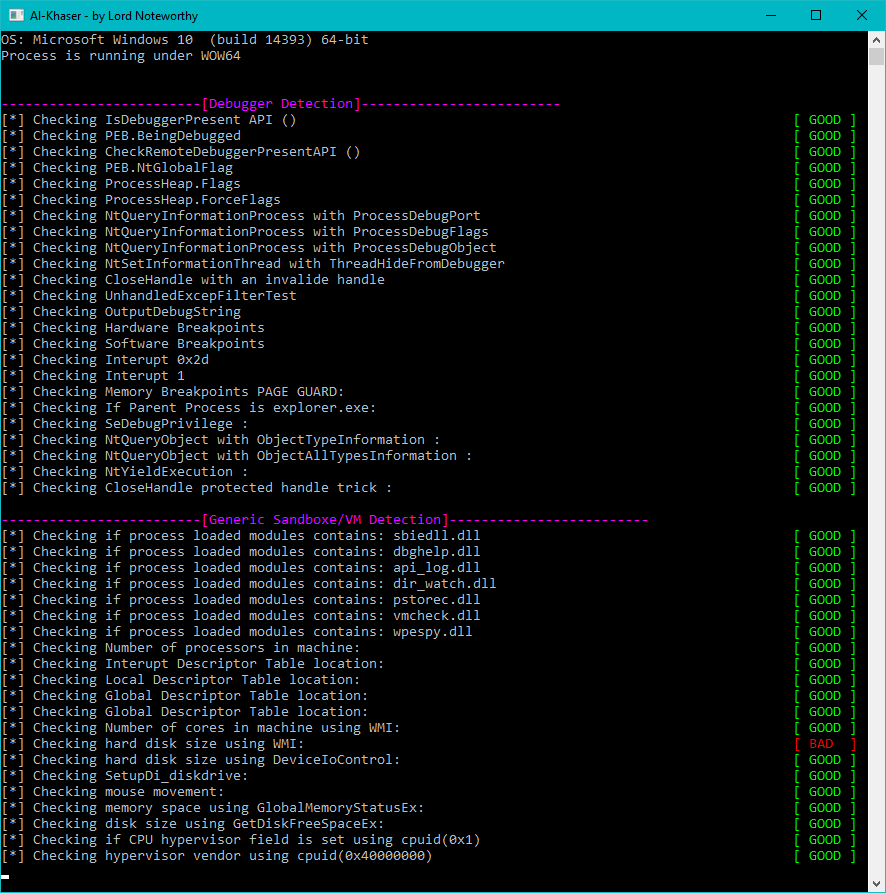
Task: Click 'hard disk size using DeviceIoControl' line
Action: pyautogui.click(x=201, y=759)
